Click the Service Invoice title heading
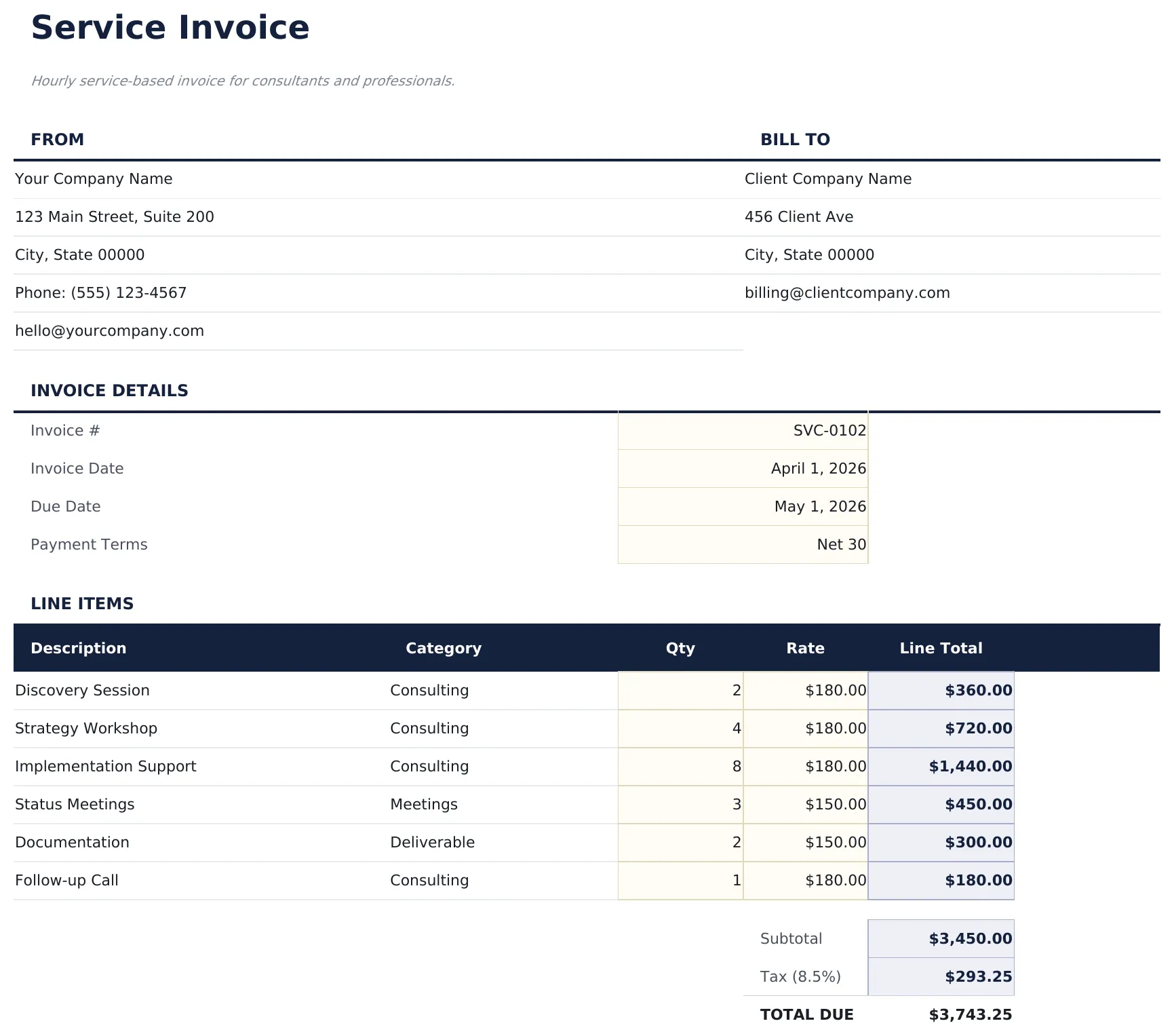This screenshot has width=1174, height=1036. (x=170, y=28)
